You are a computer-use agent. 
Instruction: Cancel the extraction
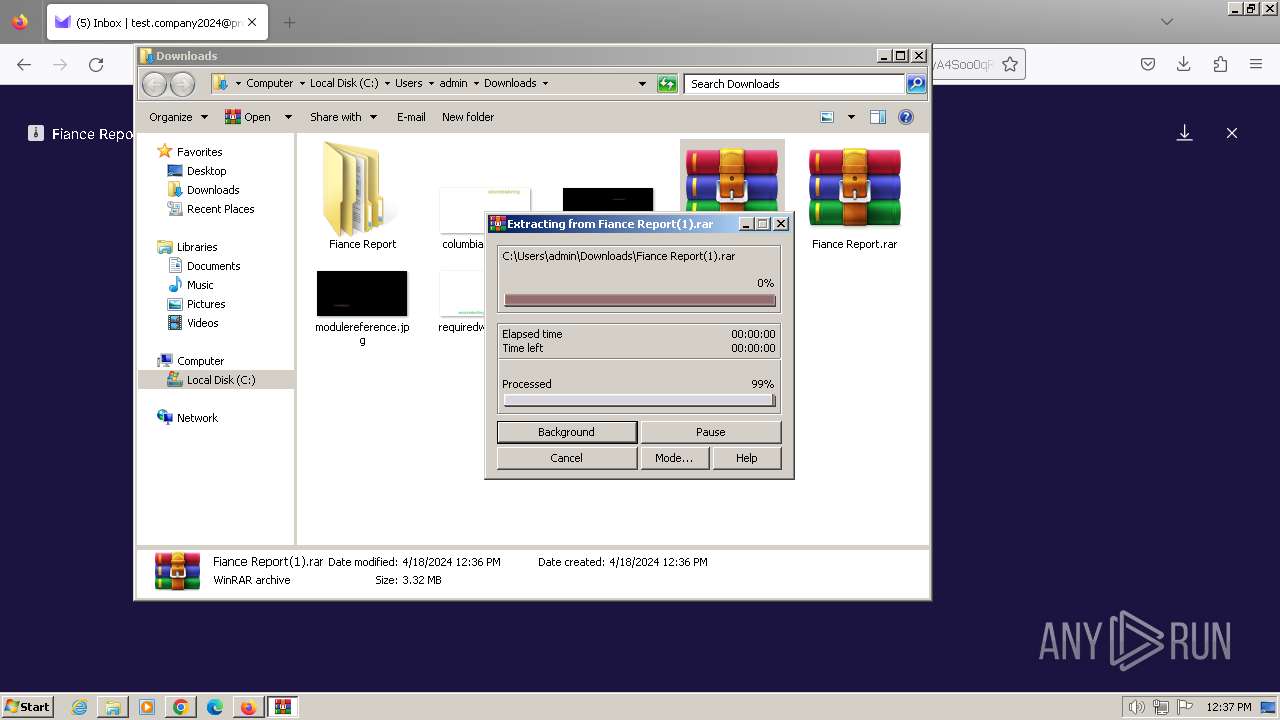pyautogui.click(x=566, y=458)
